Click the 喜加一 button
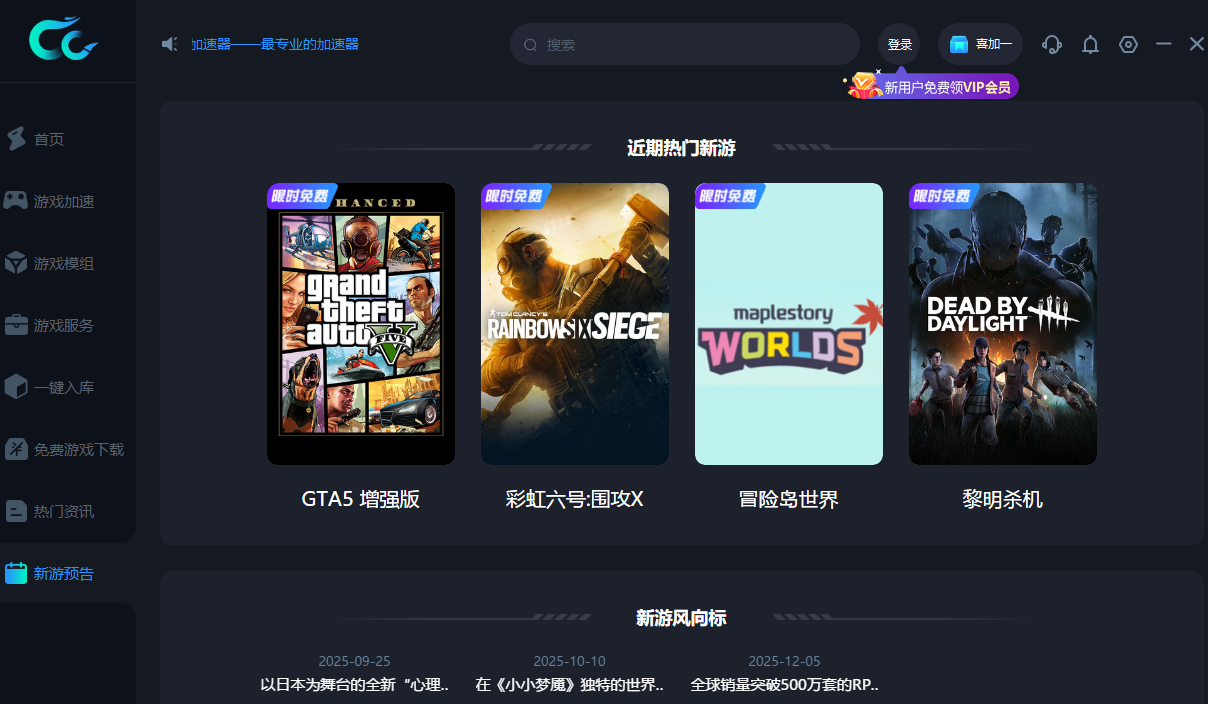Screen dimensions: 1208x704 pyautogui.click(x=980, y=45)
